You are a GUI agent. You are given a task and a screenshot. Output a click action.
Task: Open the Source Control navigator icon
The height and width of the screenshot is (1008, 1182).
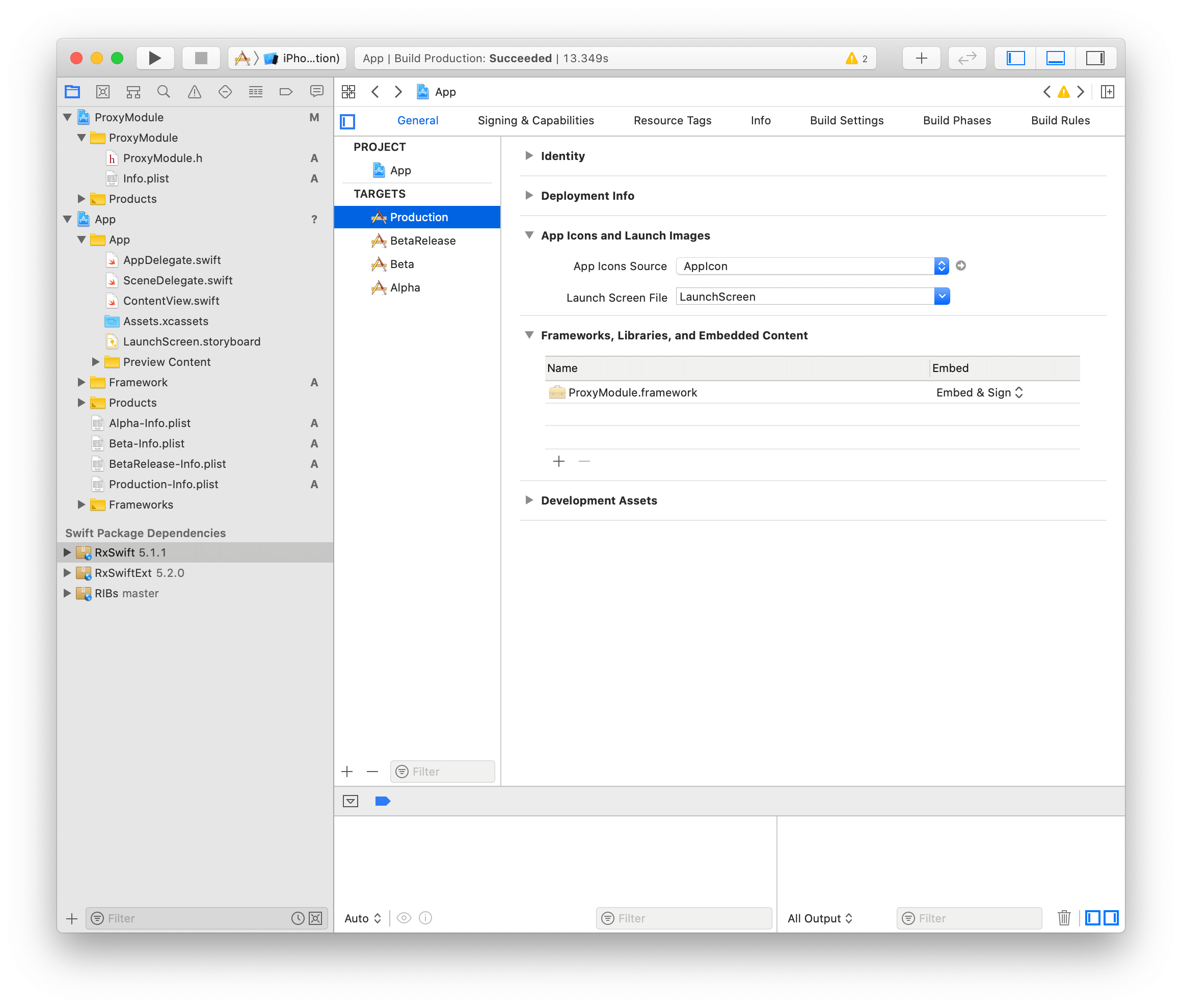[x=103, y=91]
